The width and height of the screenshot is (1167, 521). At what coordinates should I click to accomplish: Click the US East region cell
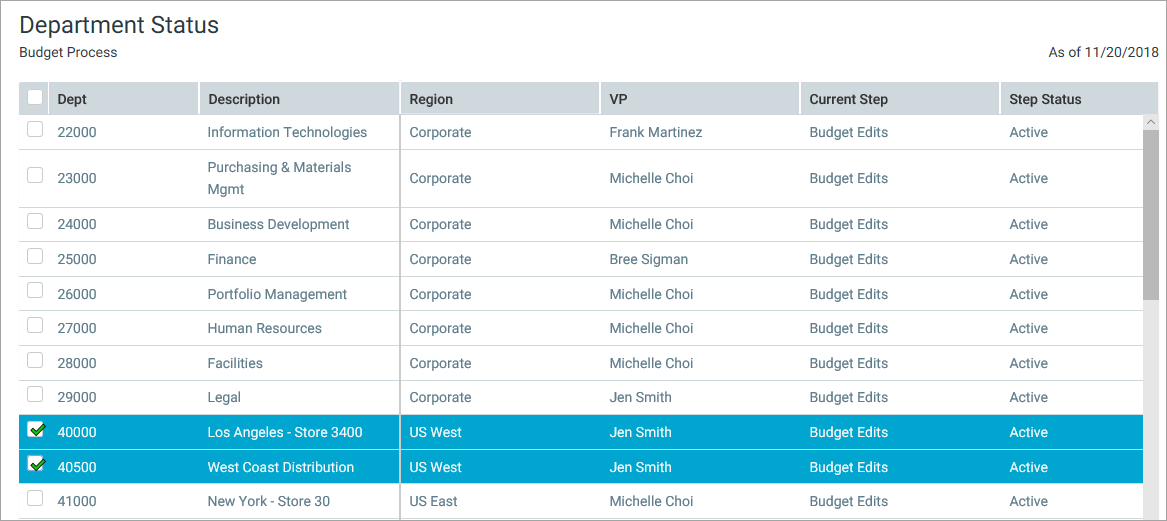pyautogui.click(x=433, y=502)
